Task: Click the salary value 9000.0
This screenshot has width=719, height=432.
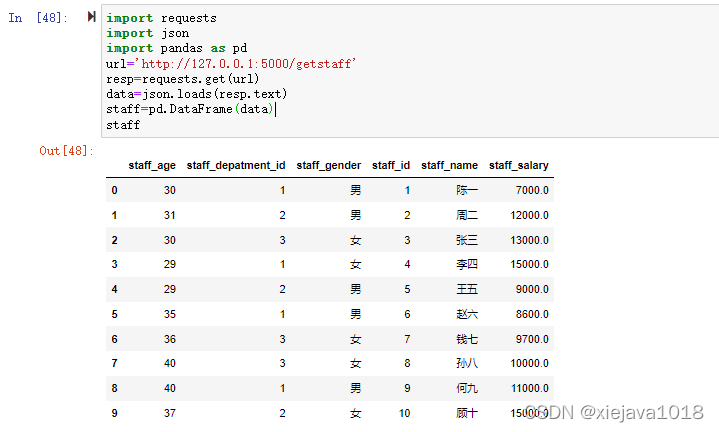Action: click(x=532, y=289)
